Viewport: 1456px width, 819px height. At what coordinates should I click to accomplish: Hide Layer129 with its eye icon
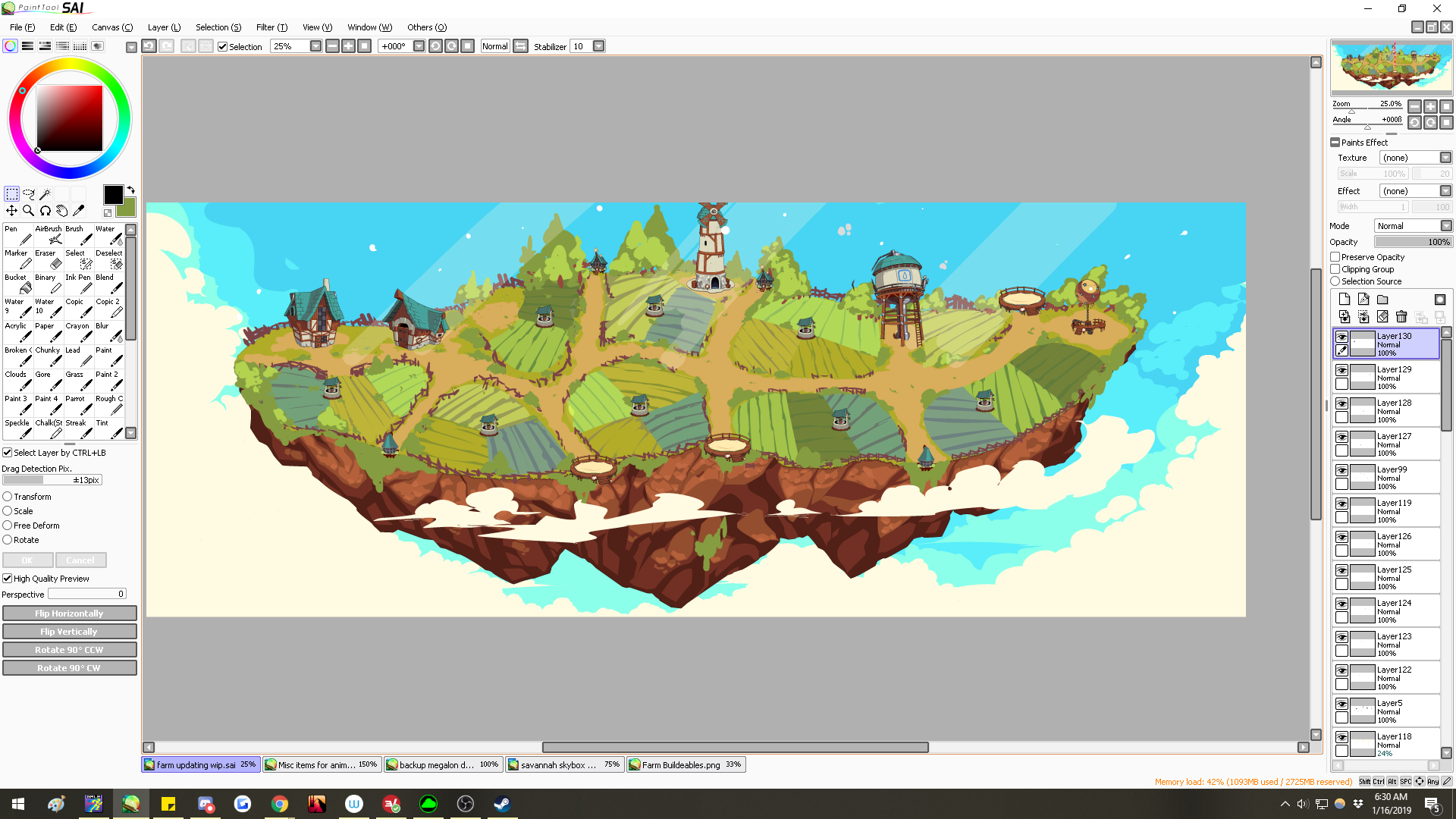point(1341,370)
